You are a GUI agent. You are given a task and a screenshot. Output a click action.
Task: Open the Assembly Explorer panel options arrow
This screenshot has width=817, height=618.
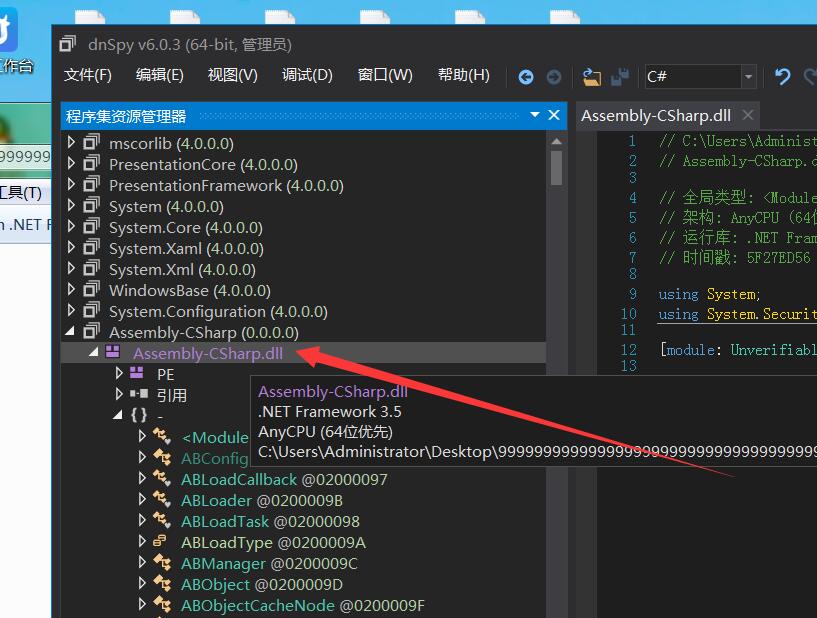[x=535, y=116]
